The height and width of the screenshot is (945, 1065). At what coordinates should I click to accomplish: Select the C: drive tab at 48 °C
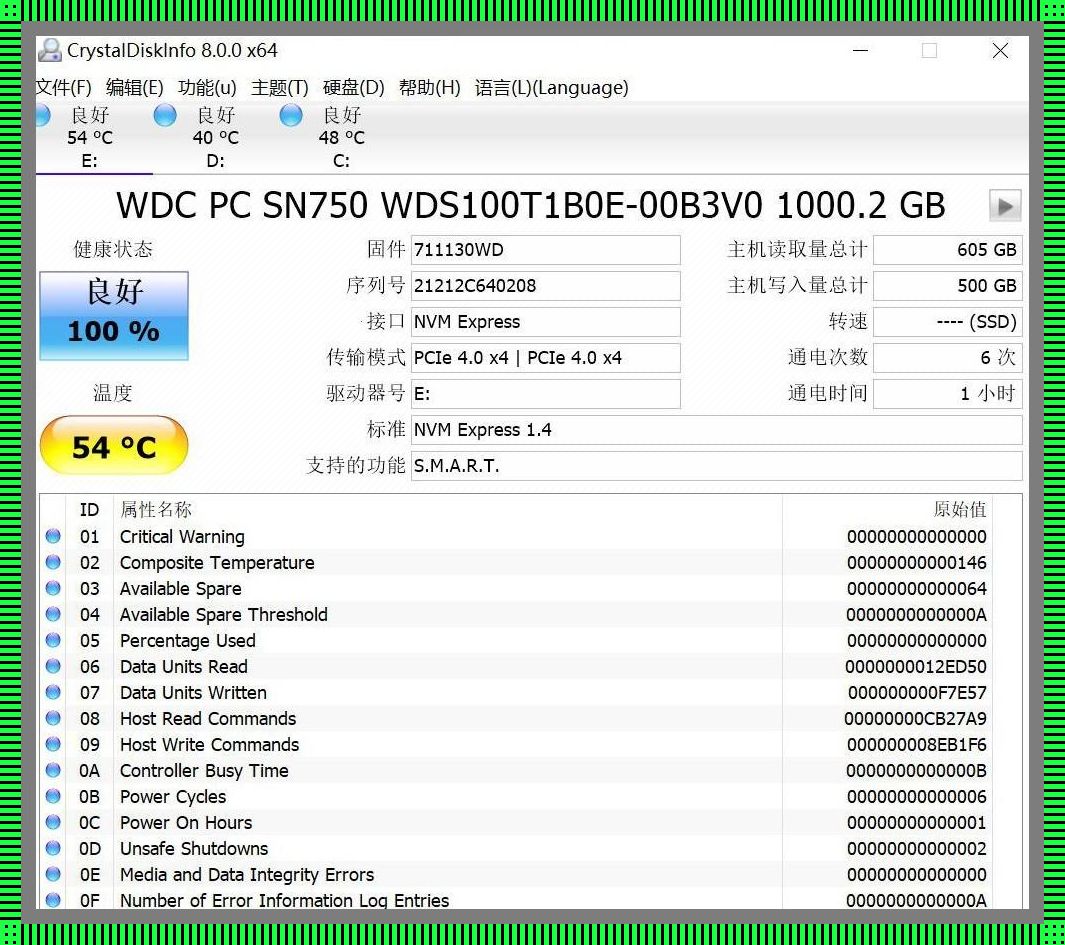tap(341, 137)
